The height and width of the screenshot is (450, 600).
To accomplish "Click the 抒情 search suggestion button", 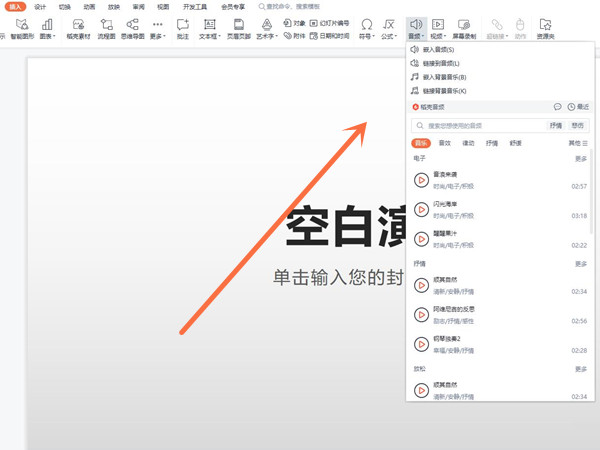I will (556, 126).
